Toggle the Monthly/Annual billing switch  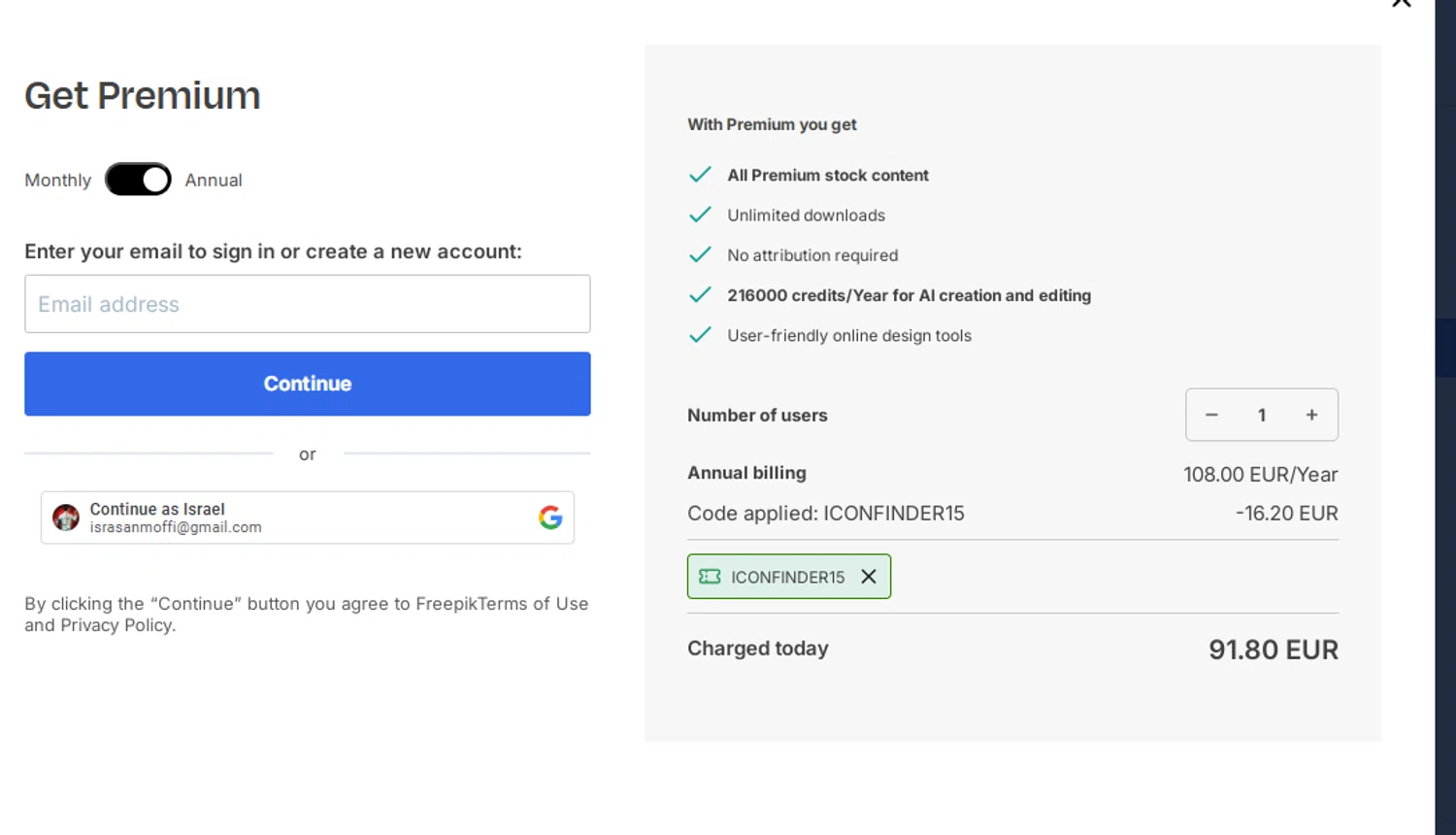pos(138,180)
